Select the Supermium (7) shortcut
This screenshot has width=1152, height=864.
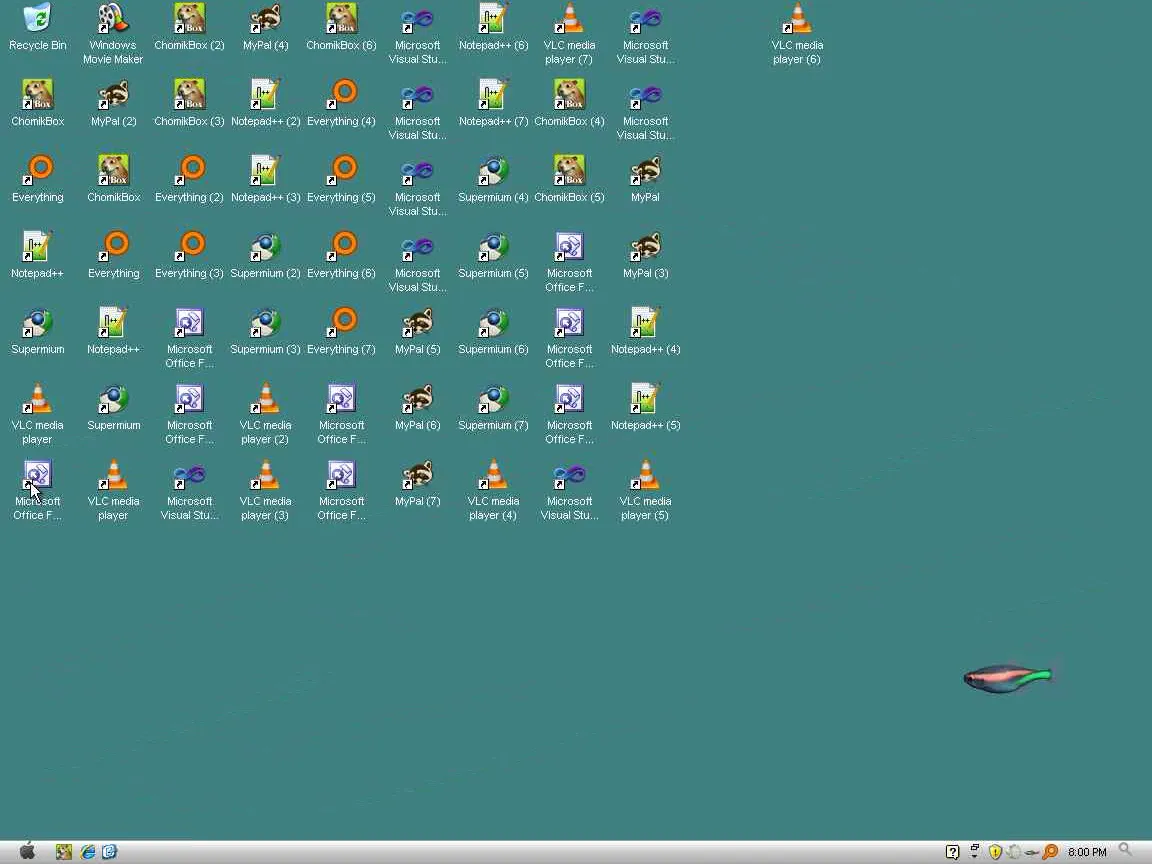(x=494, y=407)
